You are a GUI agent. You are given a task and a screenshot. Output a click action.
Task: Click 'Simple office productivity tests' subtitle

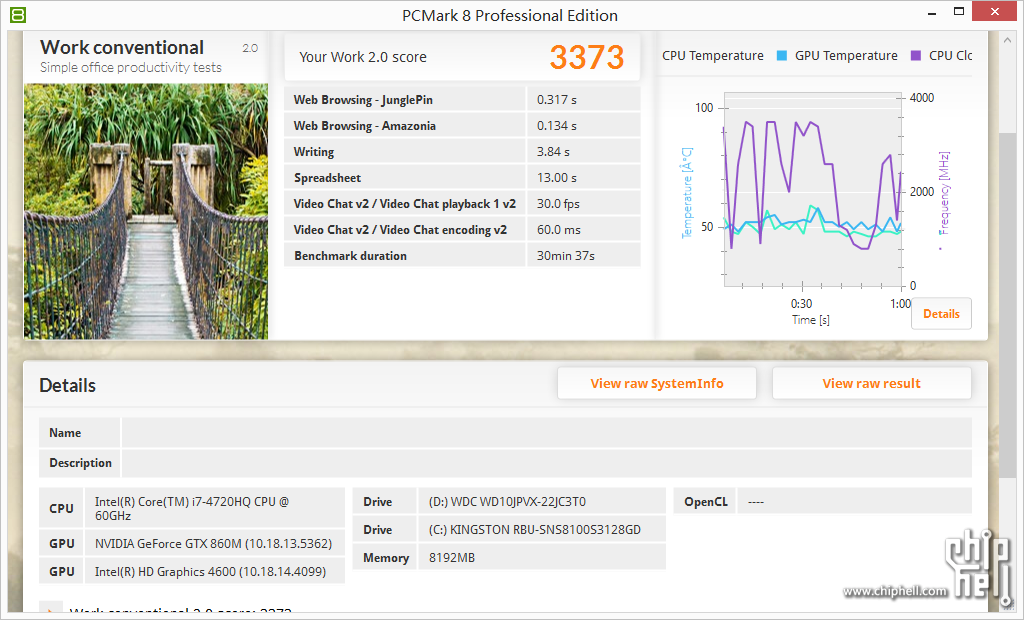point(131,67)
